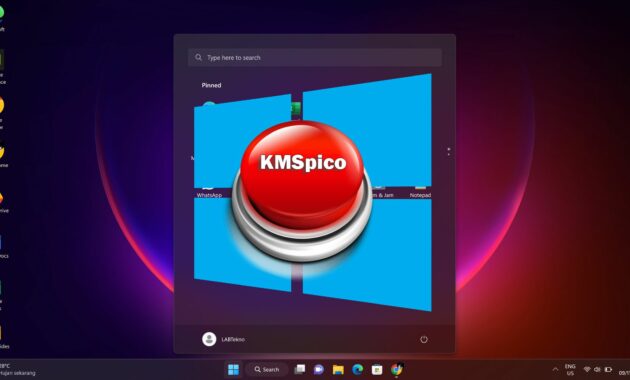Open the Windows Start button on taskbar
Screen dimensions: 630x380
(233, 370)
